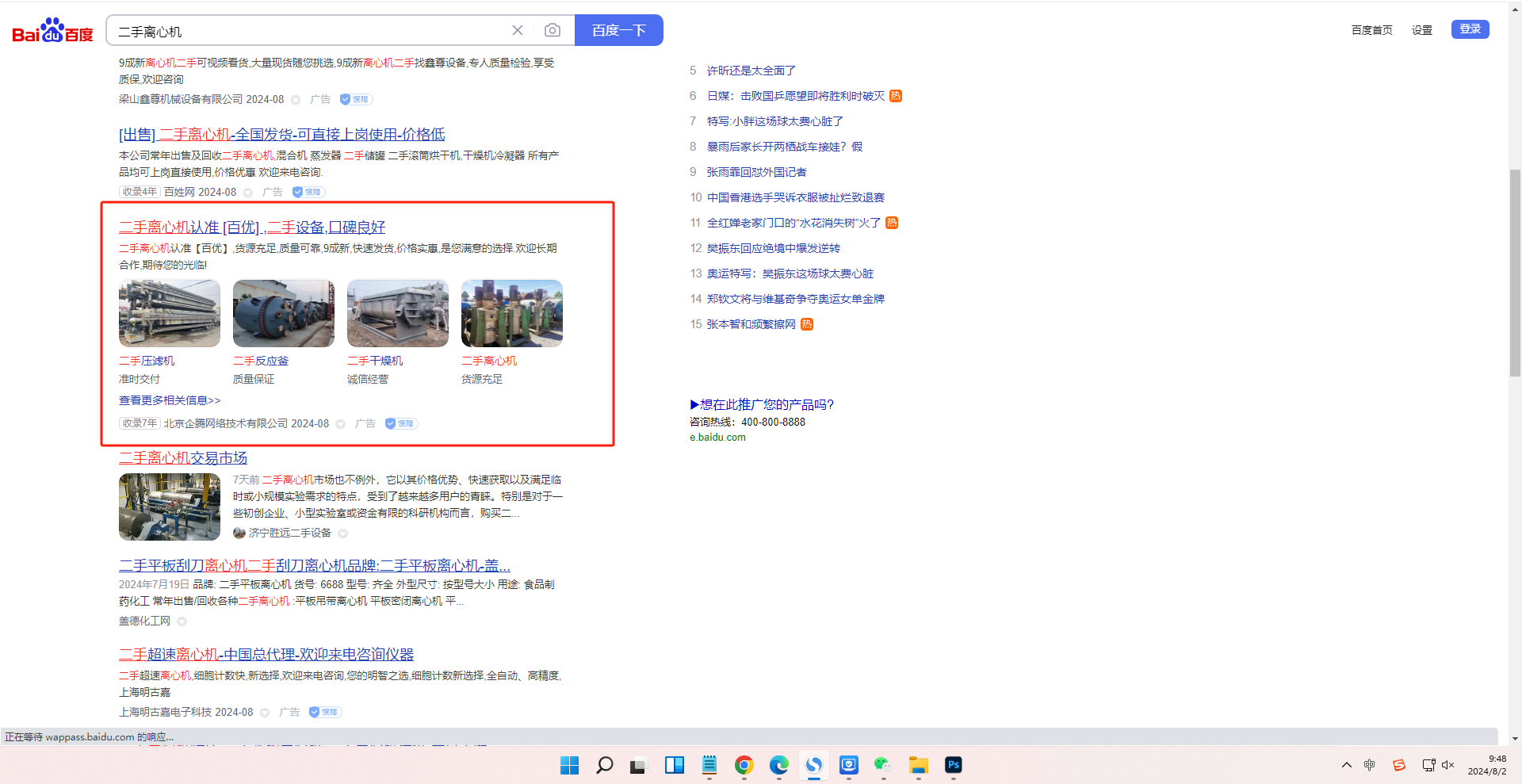Expand the hidden system tray icons chevron
The image size is (1522, 784).
tap(1346, 765)
